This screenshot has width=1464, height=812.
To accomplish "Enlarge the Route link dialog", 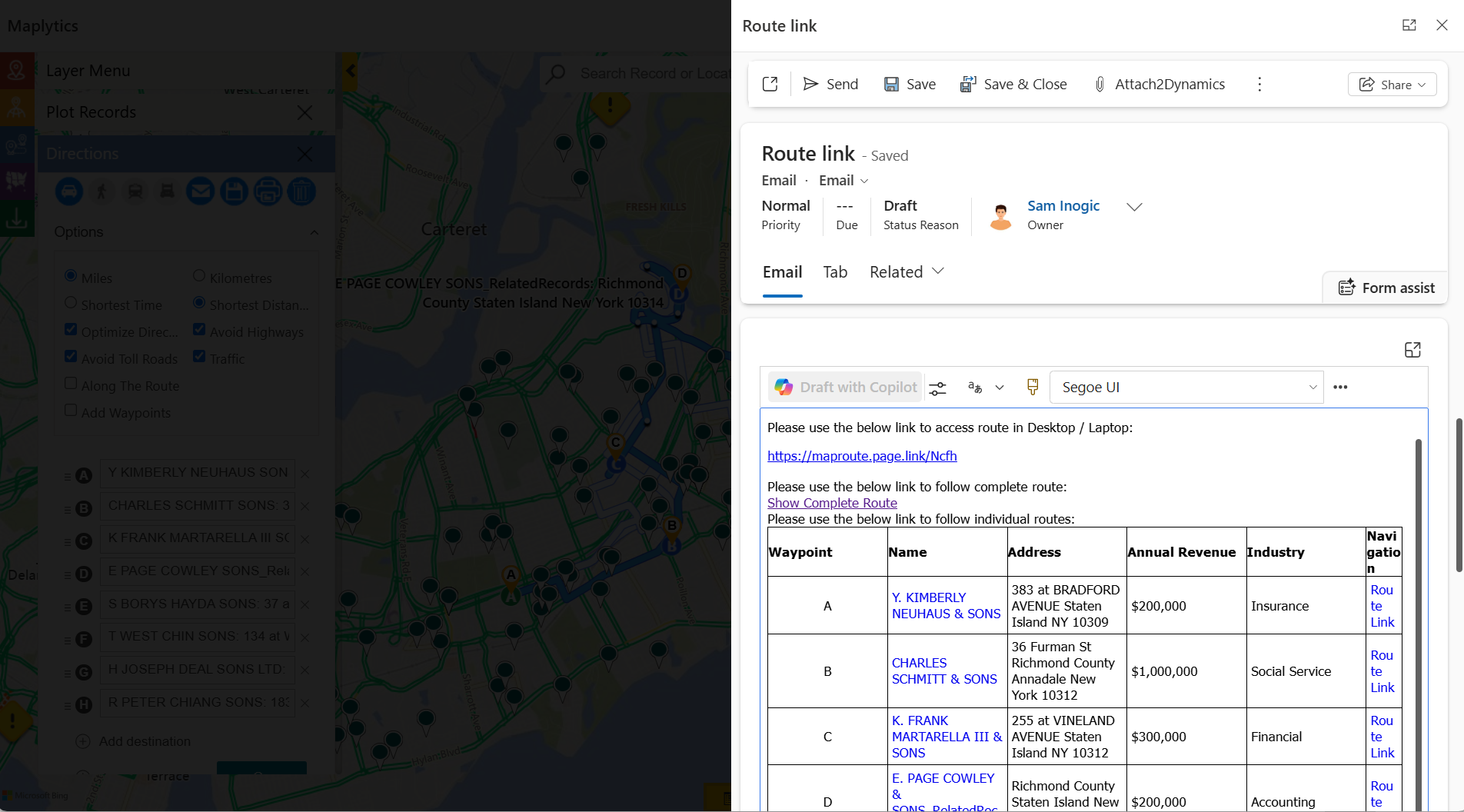I will (x=1409, y=25).
